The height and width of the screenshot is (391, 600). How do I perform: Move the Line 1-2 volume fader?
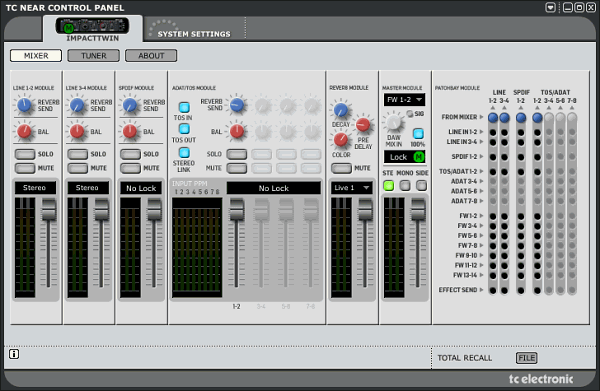coord(49,210)
